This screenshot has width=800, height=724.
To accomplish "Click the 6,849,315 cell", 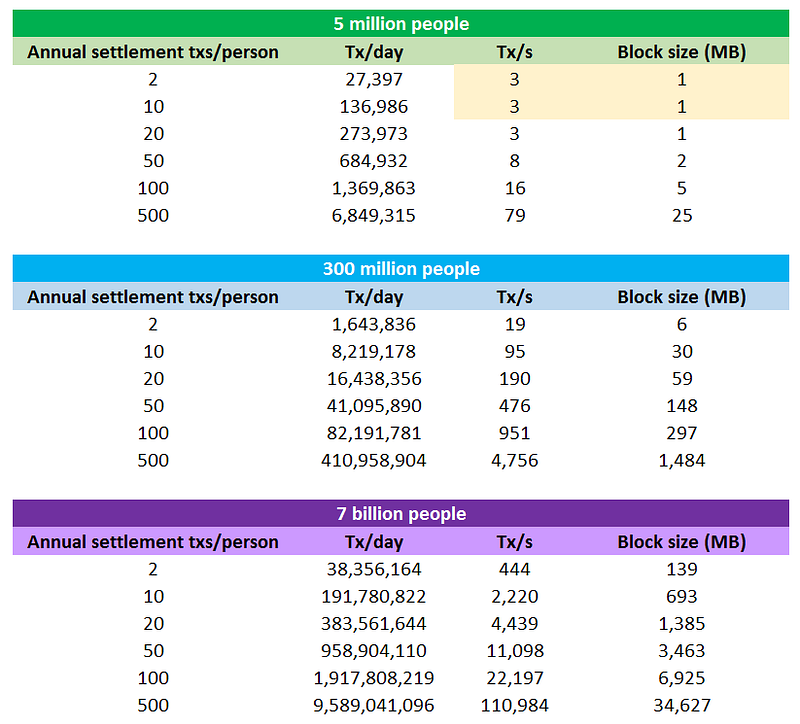I will tap(374, 215).
